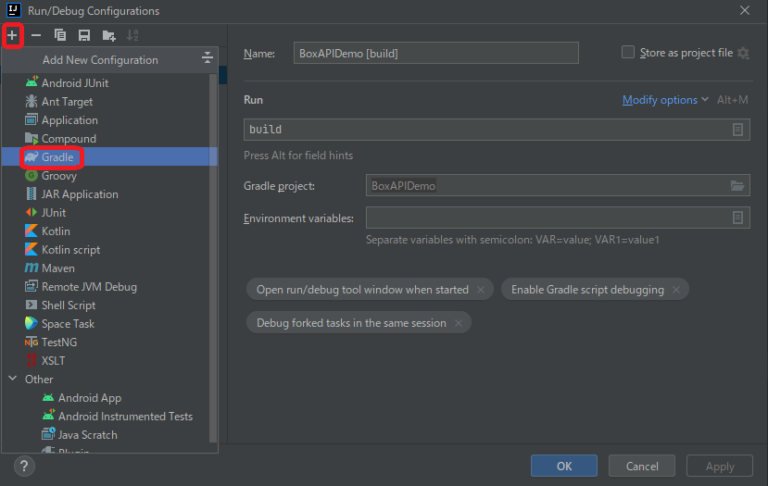This screenshot has width=768, height=486.
Task: Open the Environment variables editor icon
Action: [738, 218]
